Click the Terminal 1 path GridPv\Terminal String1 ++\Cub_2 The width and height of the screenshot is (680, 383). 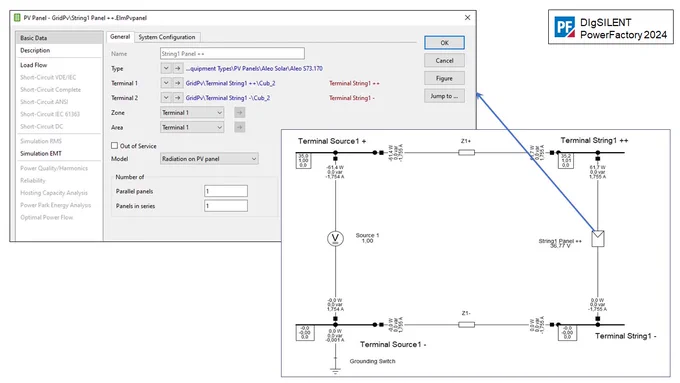(x=230, y=83)
